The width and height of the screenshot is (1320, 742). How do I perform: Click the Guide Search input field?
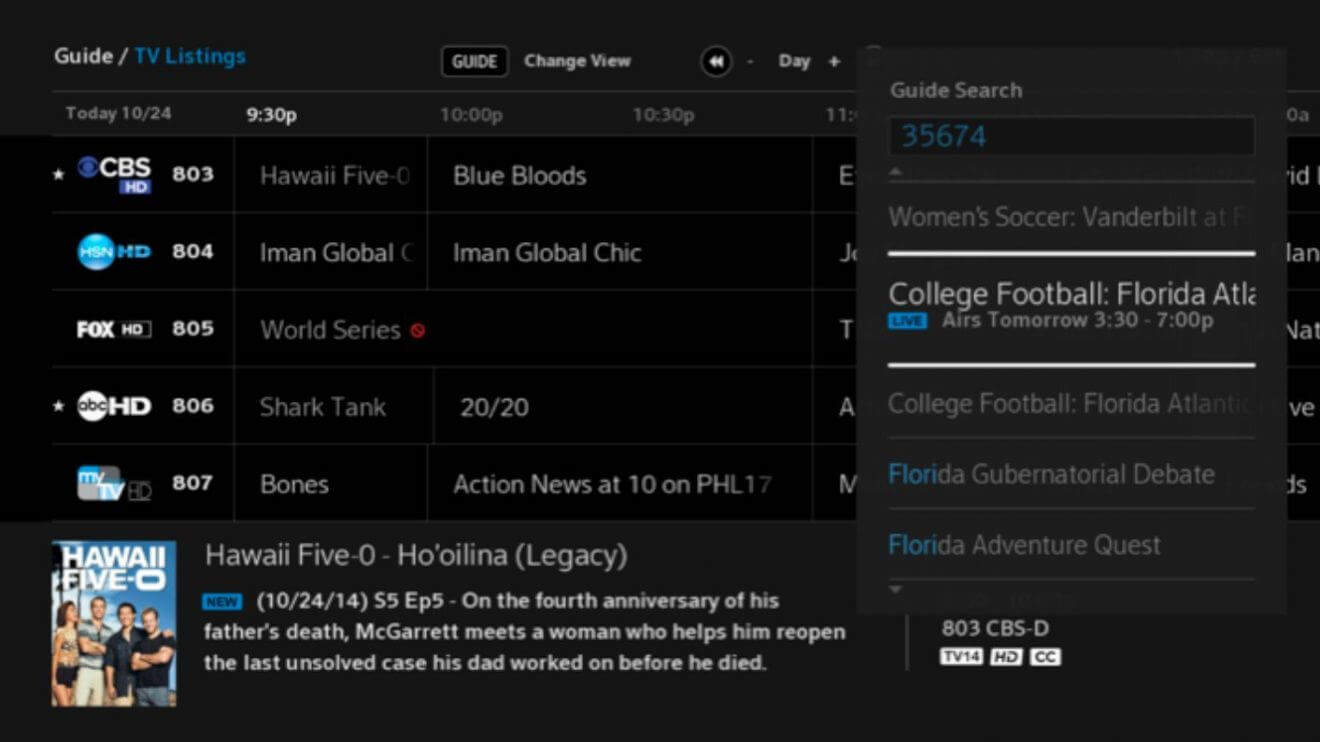1071,136
